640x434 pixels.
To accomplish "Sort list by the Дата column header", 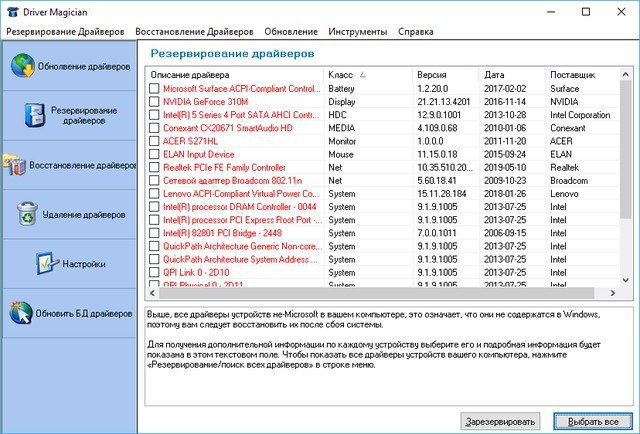I will pyautogui.click(x=513, y=75).
